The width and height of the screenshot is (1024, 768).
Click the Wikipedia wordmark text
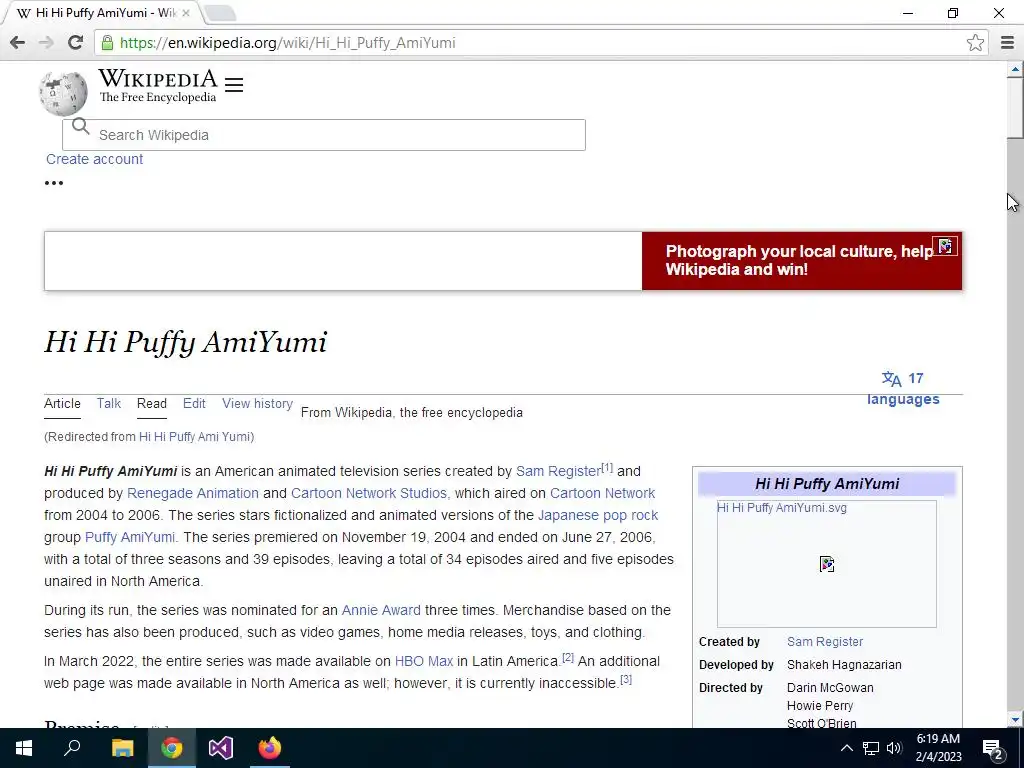(157, 79)
